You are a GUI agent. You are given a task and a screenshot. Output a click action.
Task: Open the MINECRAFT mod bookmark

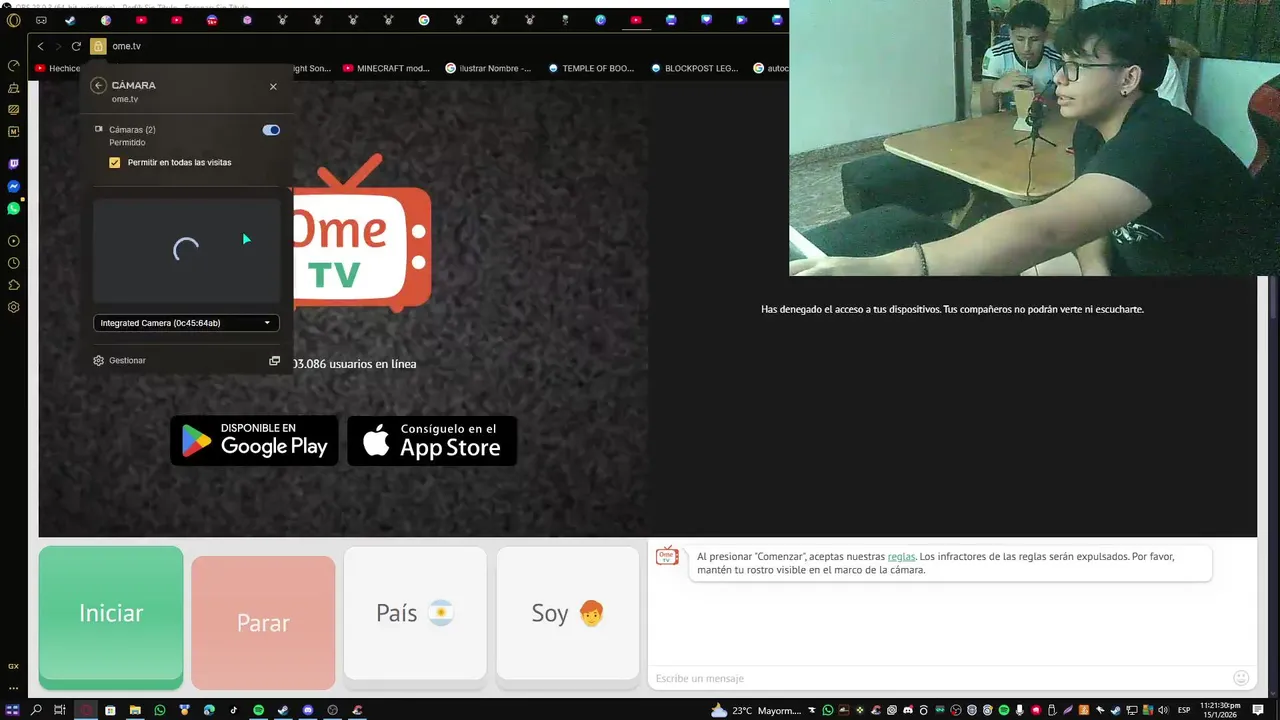[x=386, y=69]
